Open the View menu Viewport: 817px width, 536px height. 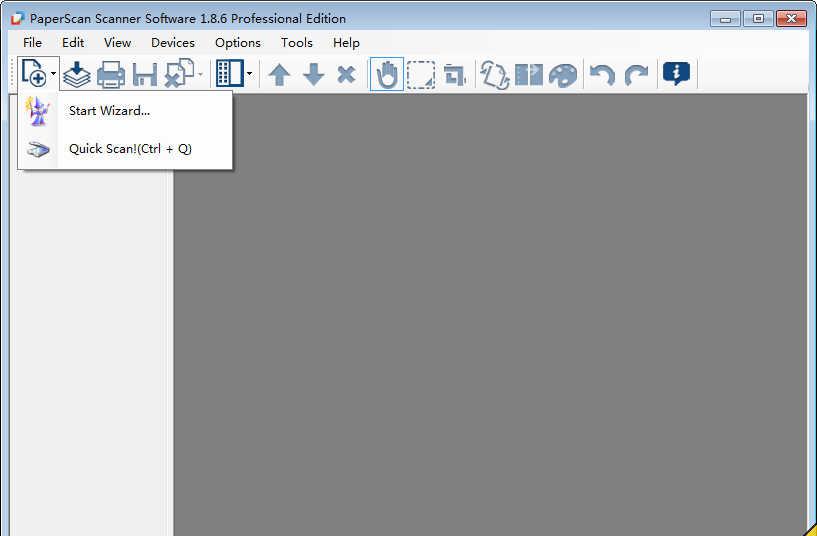click(x=117, y=43)
